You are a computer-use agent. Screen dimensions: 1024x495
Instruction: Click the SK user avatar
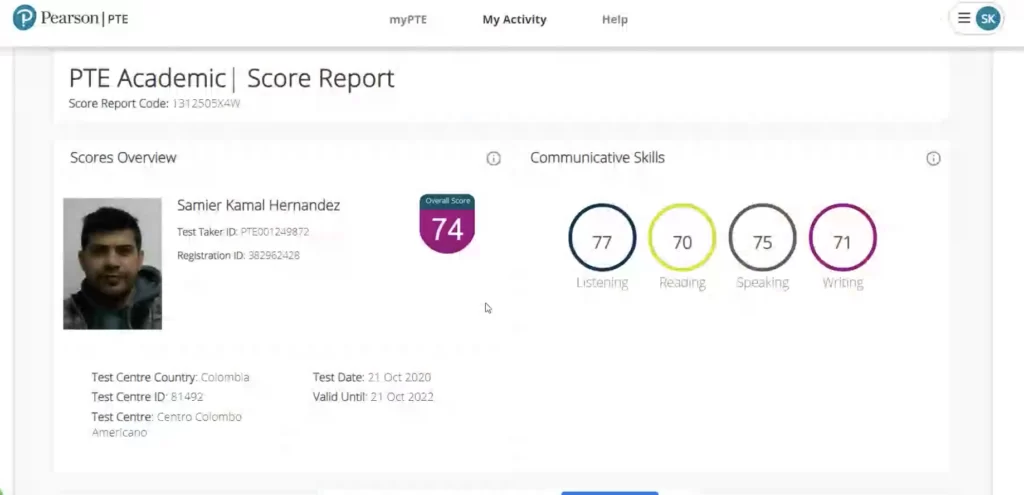(988, 18)
